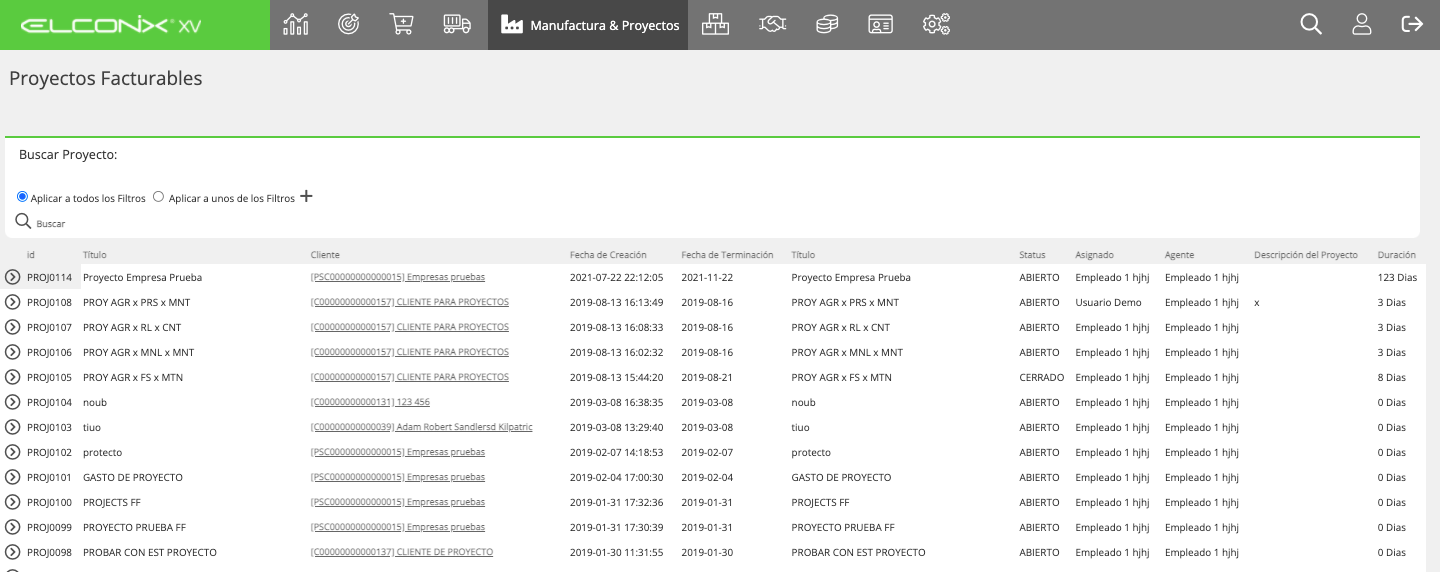Click the first-column title PROYECTO PRUEBA FF
Screen dimensions: 1440x572
[134, 527]
